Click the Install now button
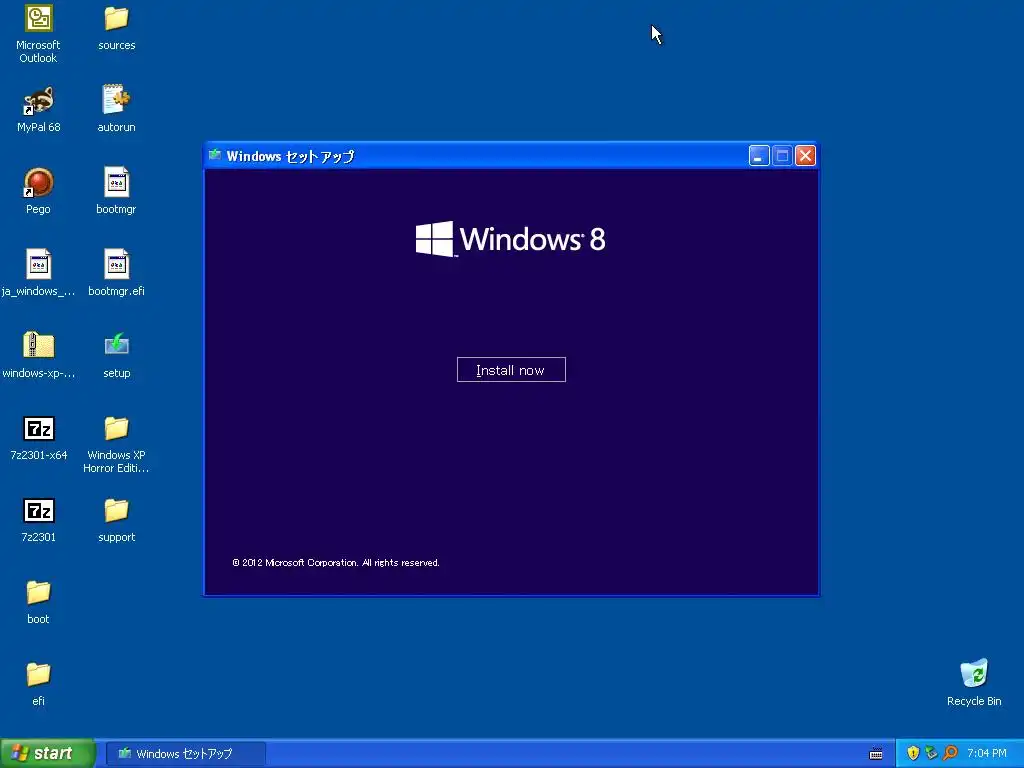 511,370
